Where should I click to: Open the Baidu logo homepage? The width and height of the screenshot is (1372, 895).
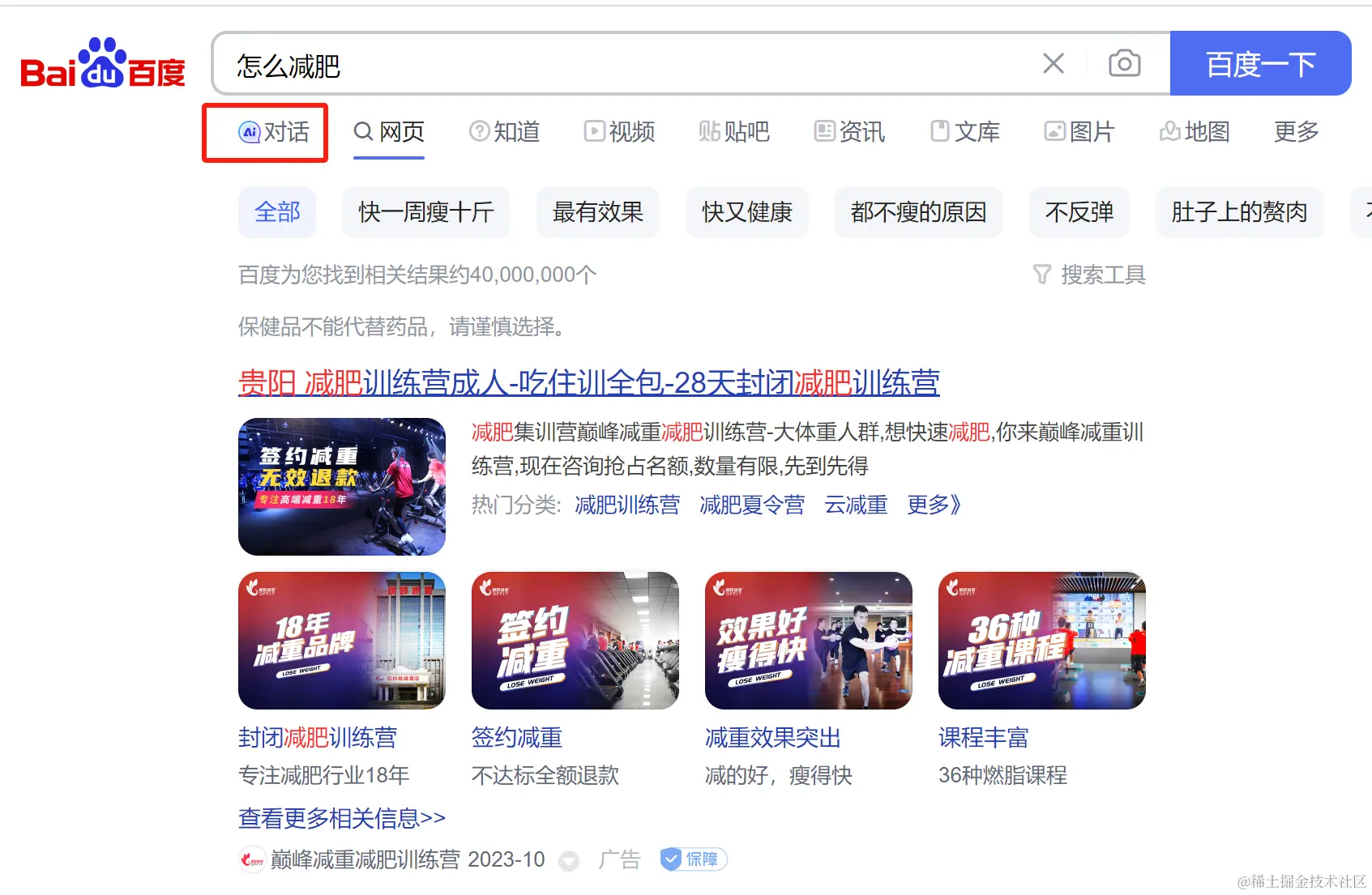tap(102, 63)
